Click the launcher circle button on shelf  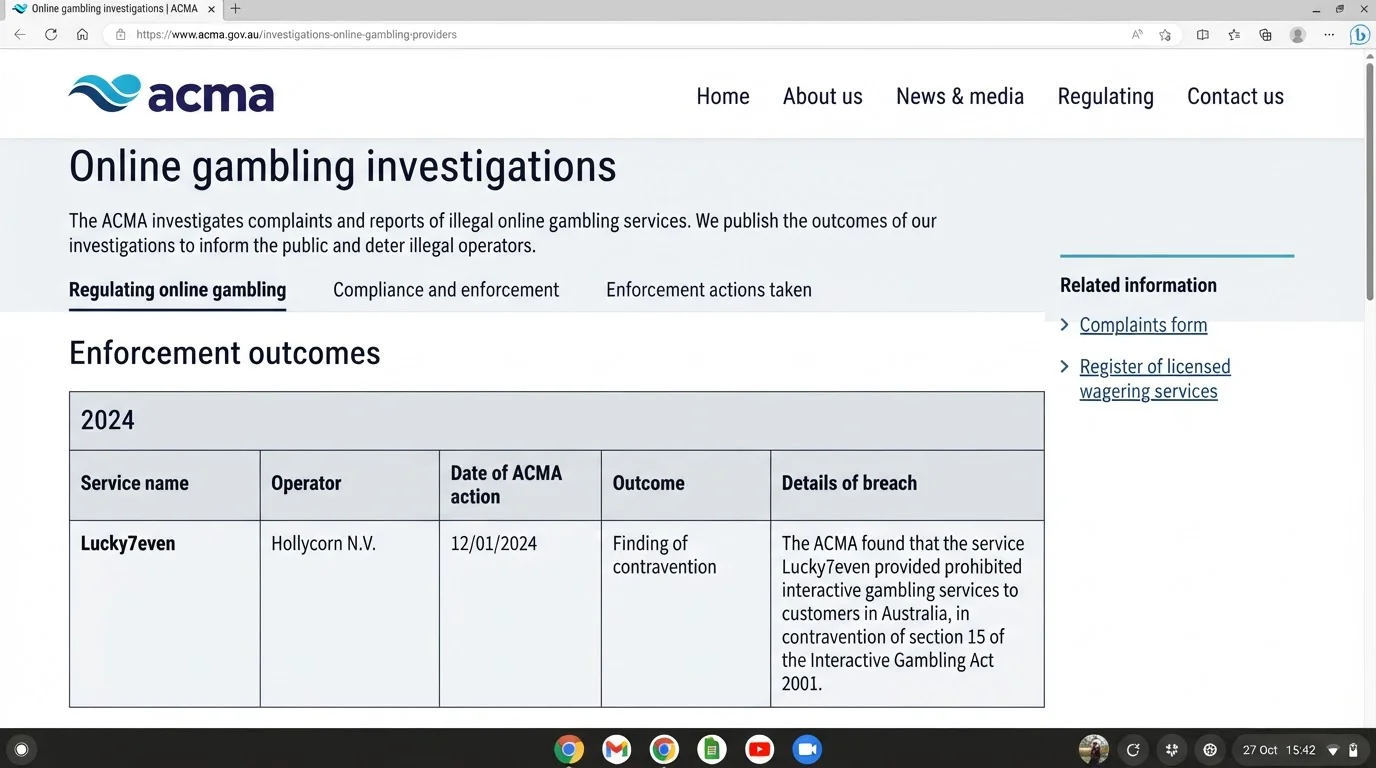pyautogui.click(x=21, y=749)
